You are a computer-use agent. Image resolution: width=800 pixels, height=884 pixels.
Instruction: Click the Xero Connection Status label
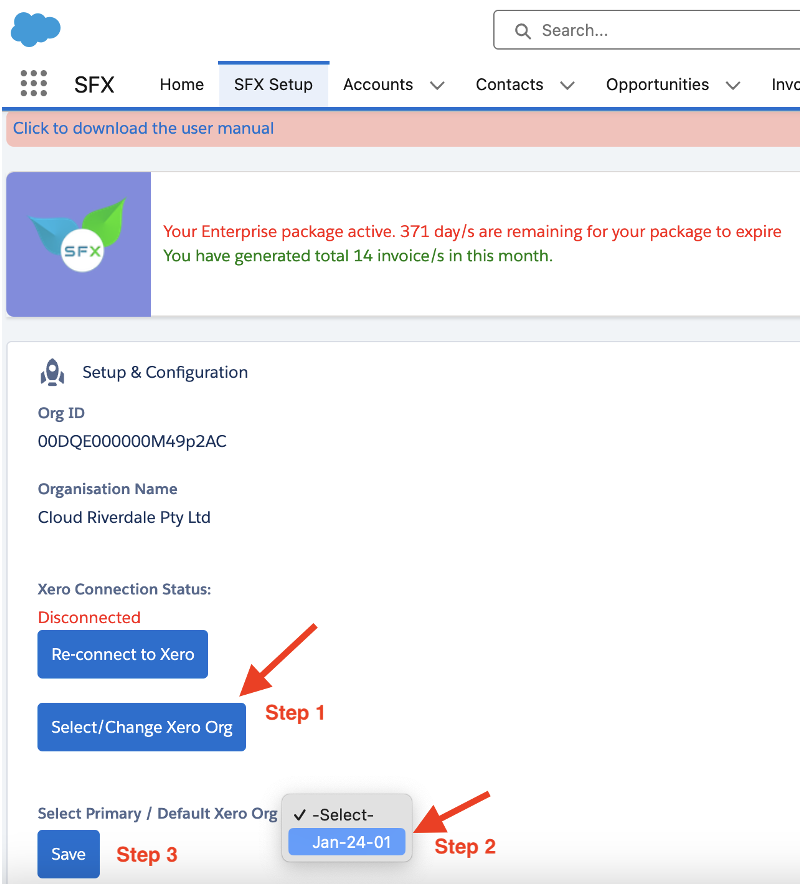tap(124, 589)
